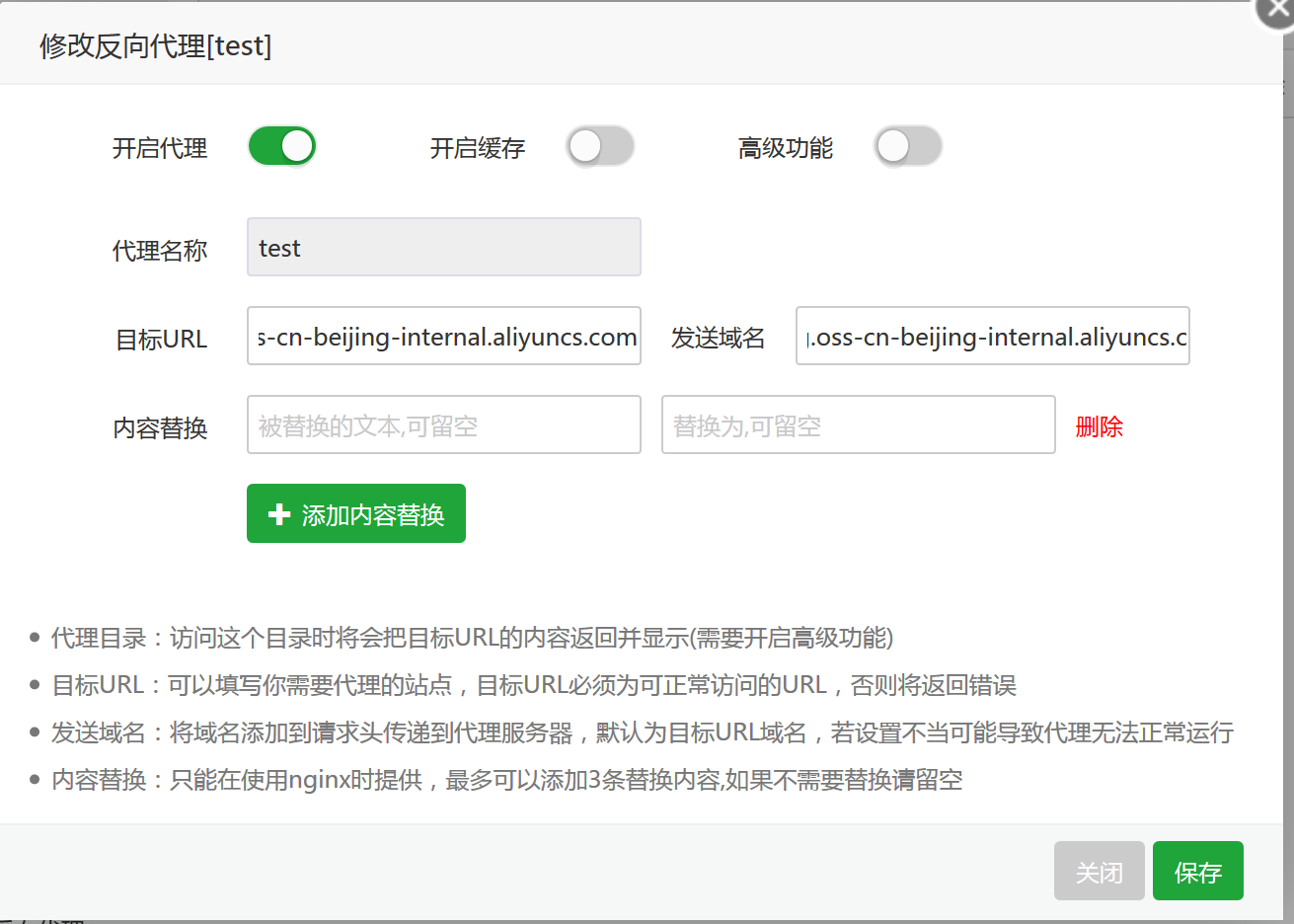Screen dimensions: 1294x924
Task: Click the 替换为 placeholder field
Action: click(x=859, y=424)
